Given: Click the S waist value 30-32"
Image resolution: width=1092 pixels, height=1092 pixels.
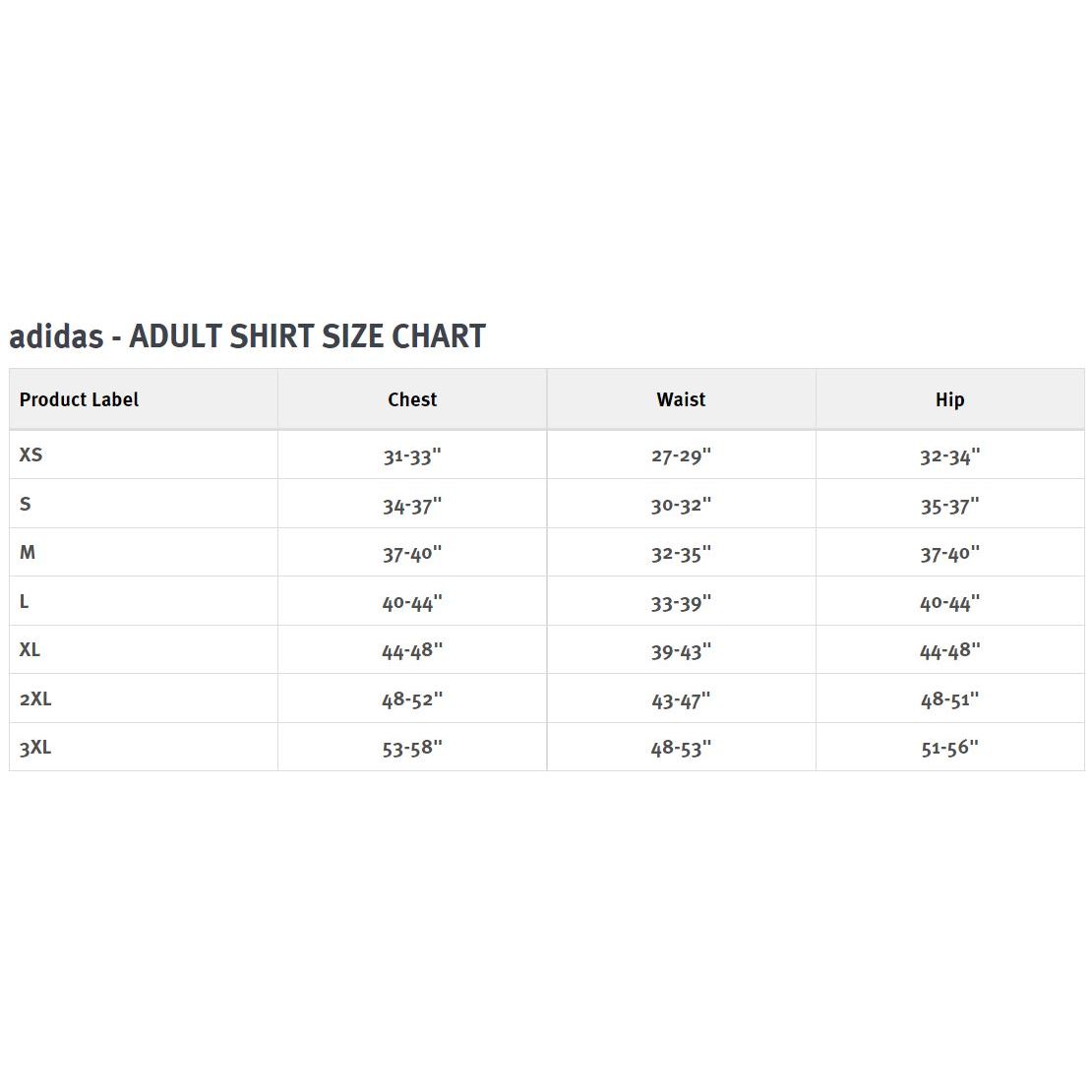Looking at the screenshot, I should [681, 506].
